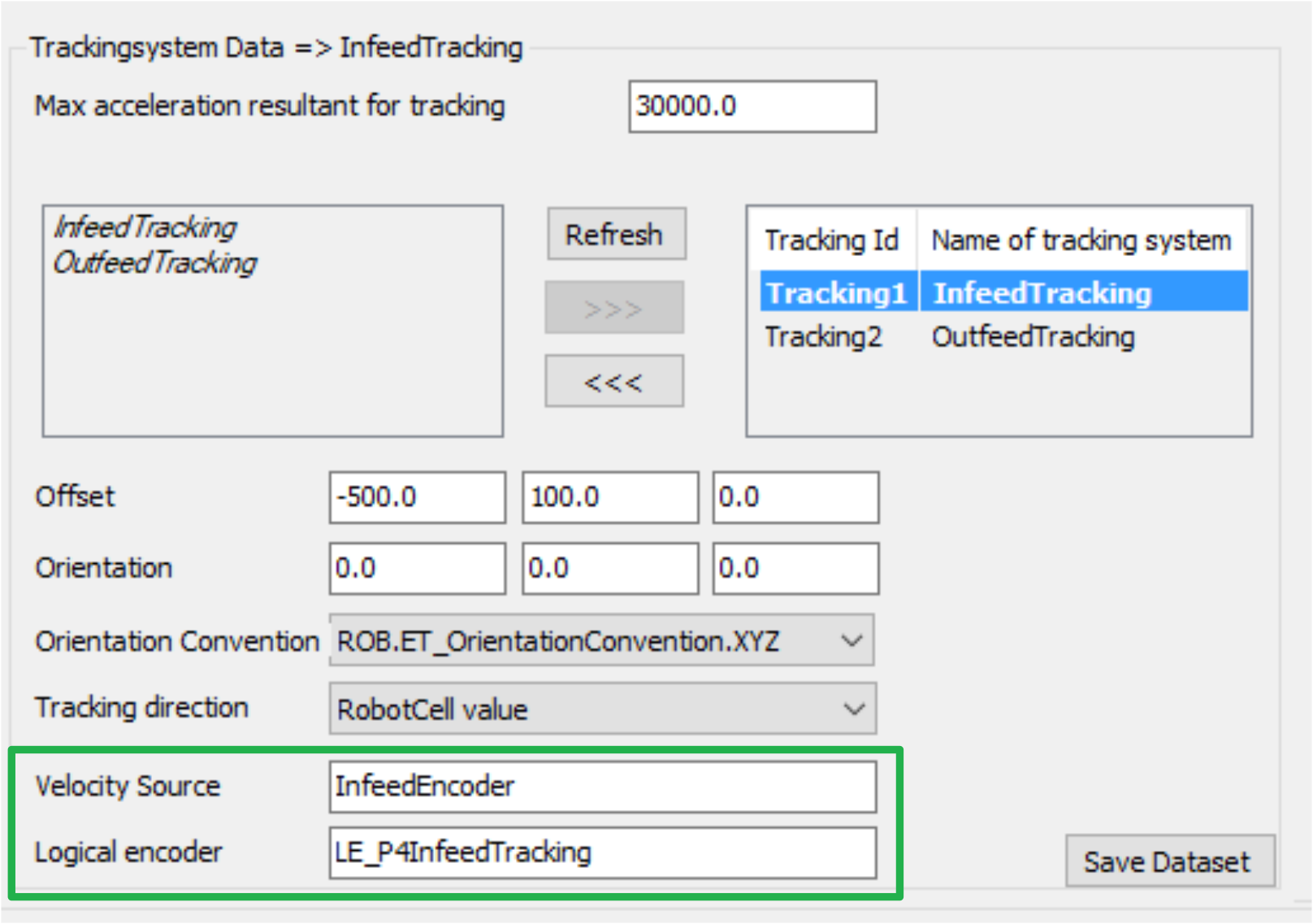Click the first Orientation value field
The image size is (1313, 924).
click(x=416, y=567)
